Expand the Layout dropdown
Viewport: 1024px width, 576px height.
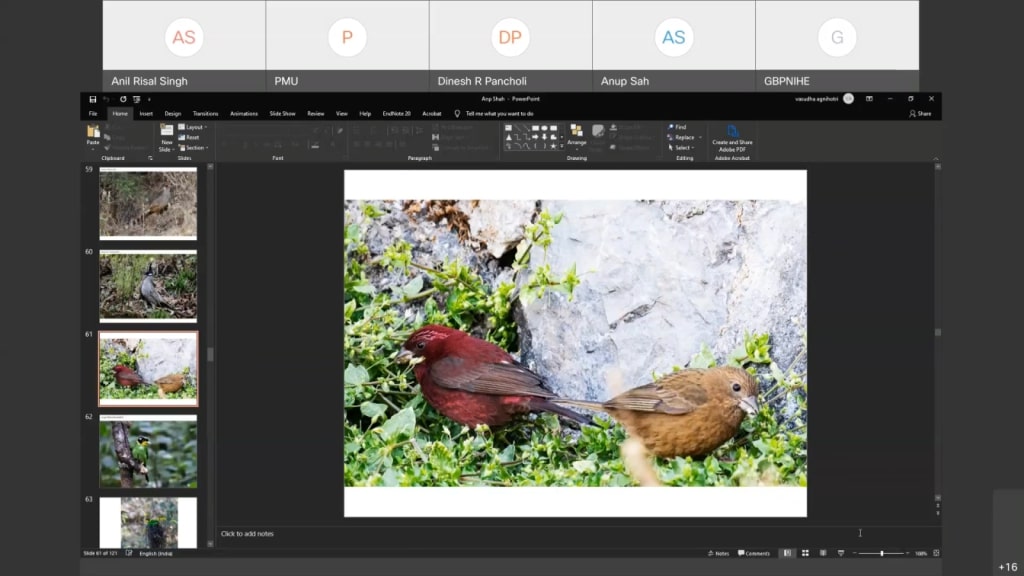[x=194, y=127]
